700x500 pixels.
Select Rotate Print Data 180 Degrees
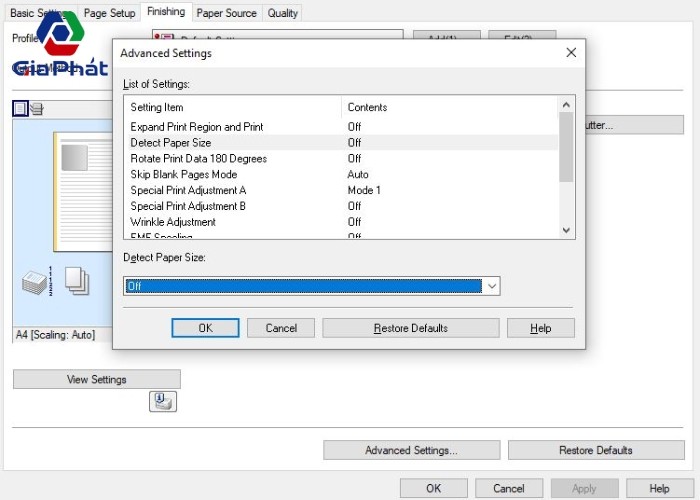[x=343, y=158]
